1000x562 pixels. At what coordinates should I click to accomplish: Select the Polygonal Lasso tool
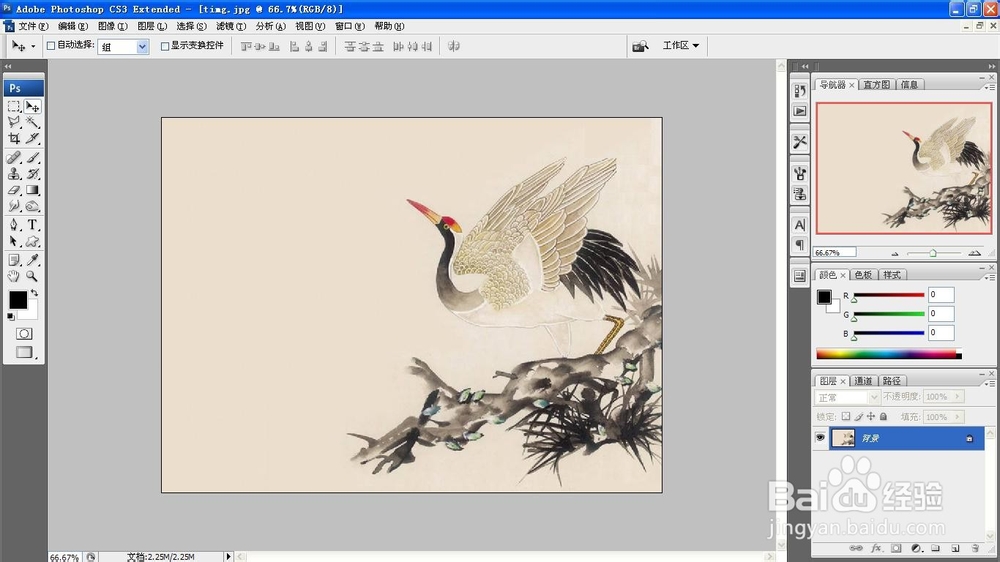pyautogui.click(x=14, y=122)
